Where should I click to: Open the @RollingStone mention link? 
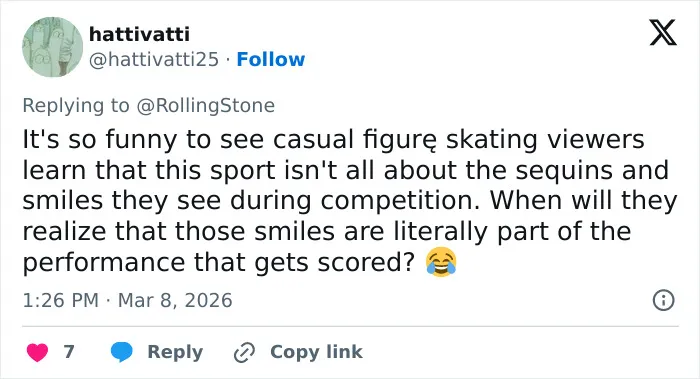(206, 106)
